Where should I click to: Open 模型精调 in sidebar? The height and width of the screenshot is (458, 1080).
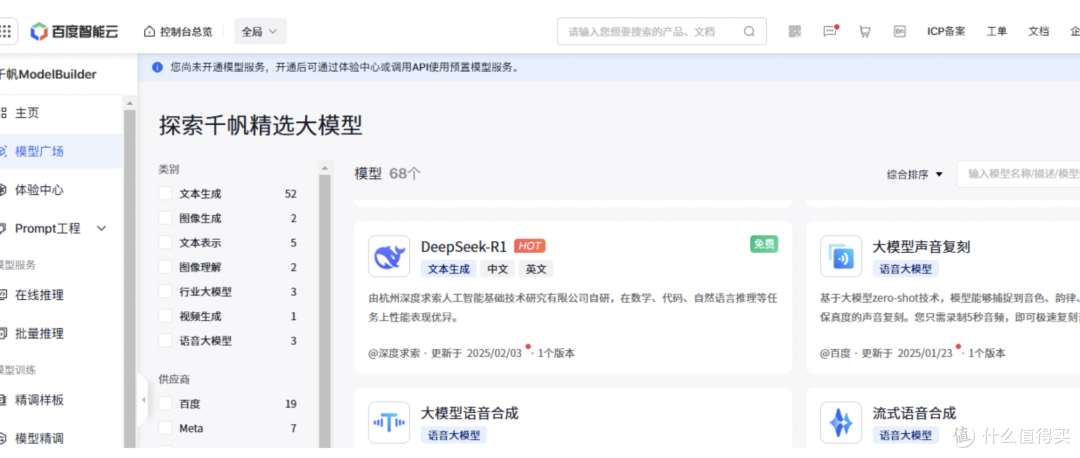pyautogui.click(x=39, y=439)
